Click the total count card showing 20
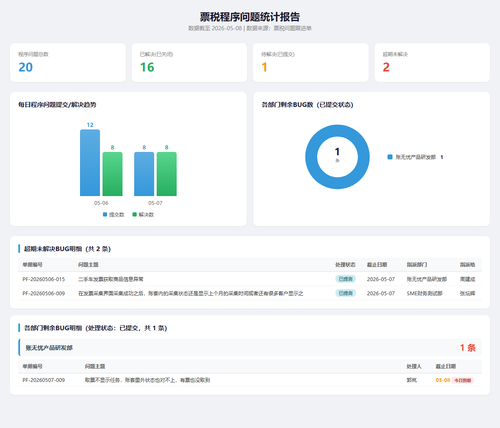Viewport: 500px width, 428px height. (x=68, y=62)
